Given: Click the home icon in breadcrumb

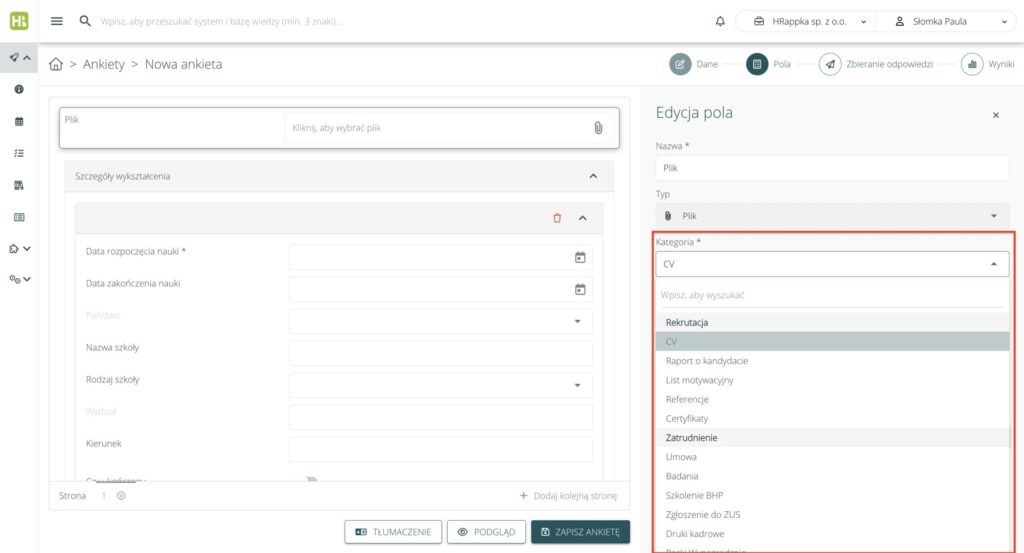Looking at the screenshot, I should tap(56, 65).
